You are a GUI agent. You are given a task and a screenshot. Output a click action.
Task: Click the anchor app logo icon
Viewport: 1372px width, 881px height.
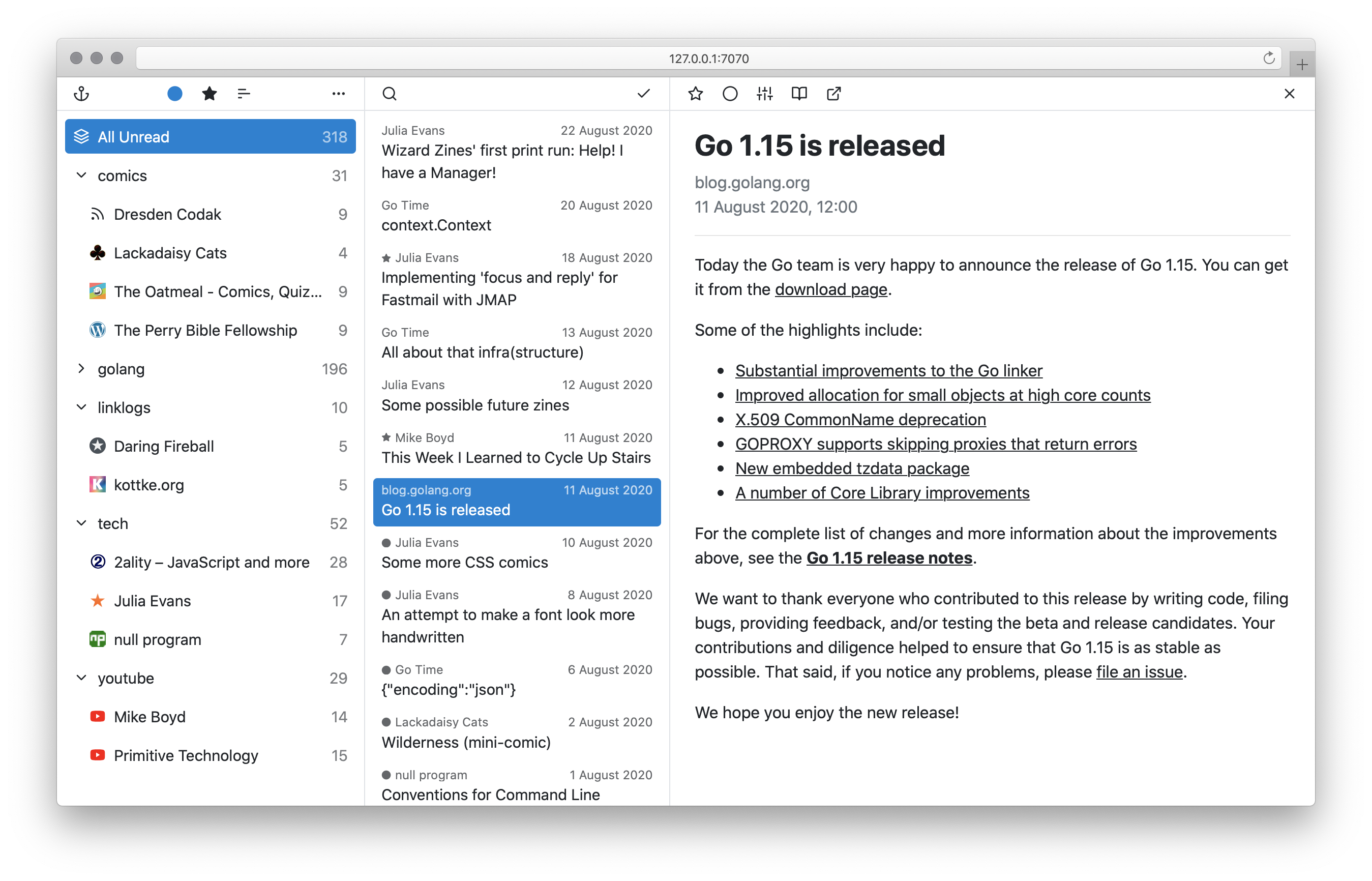coord(81,93)
